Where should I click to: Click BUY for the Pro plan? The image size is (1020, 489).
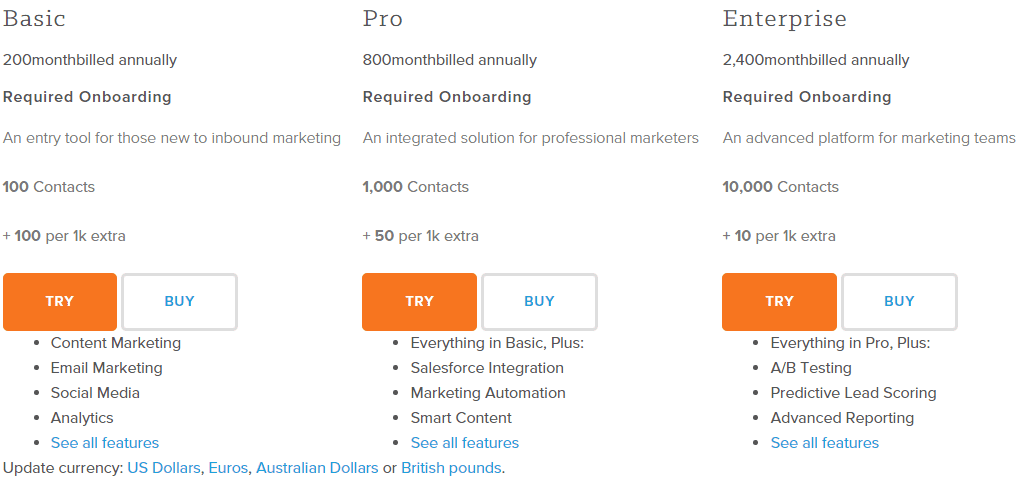coord(539,301)
